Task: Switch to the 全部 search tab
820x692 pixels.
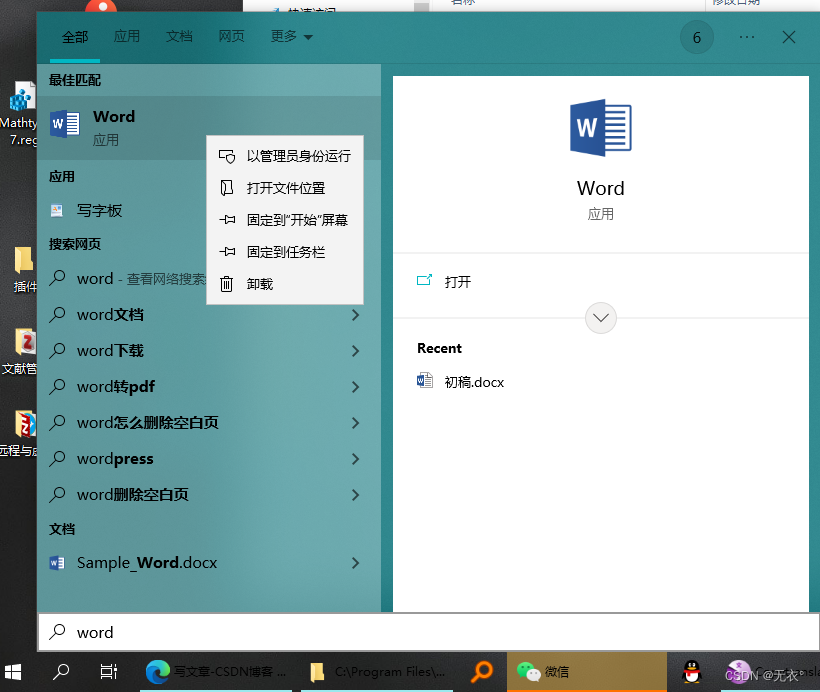Action: click(75, 37)
